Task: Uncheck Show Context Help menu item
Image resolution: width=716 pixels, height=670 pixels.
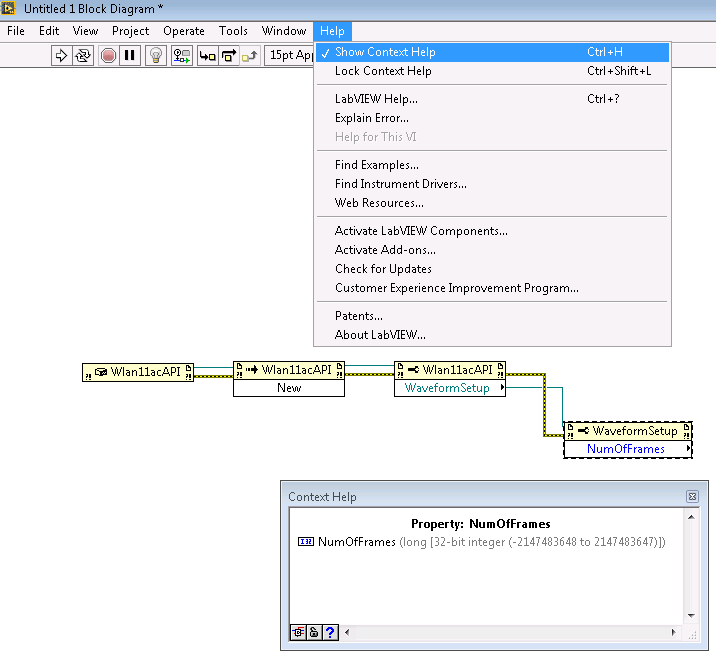Action: (x=385, y=52)
